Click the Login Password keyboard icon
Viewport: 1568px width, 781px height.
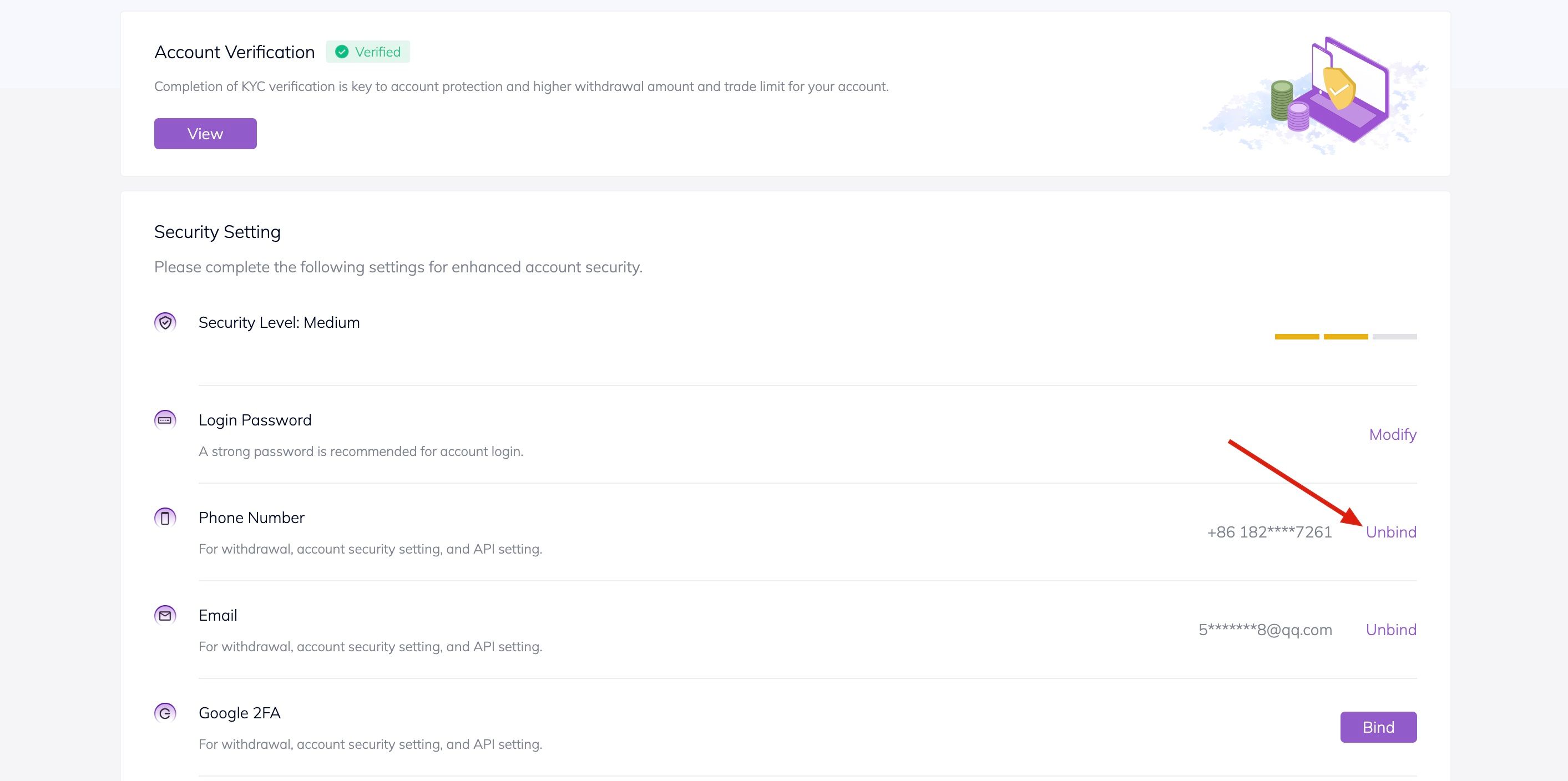point(165,420)
